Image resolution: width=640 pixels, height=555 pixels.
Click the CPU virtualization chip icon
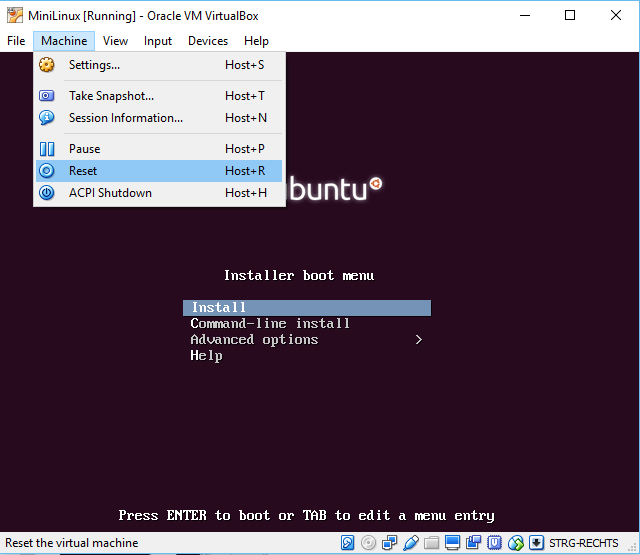495,543
